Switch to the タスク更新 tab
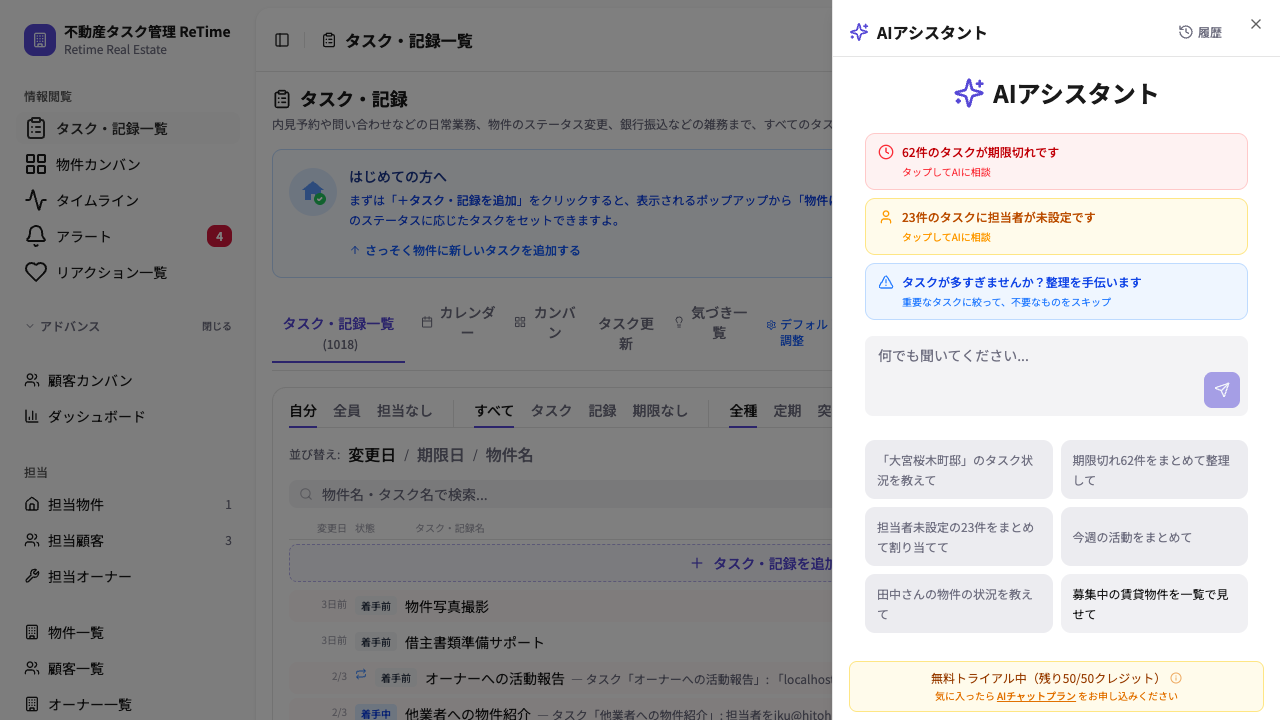This screenshot has width=1280, height=720. tap(625, 333)
